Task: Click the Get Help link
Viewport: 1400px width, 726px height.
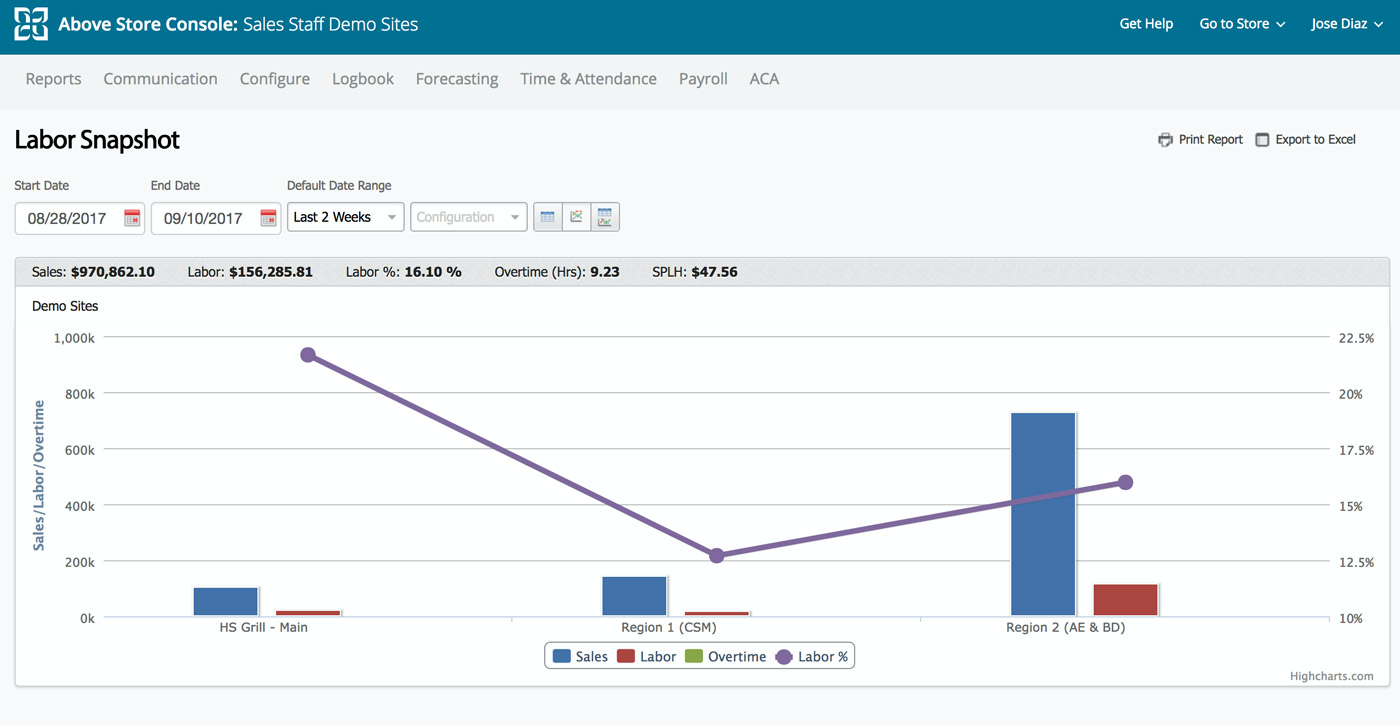Action: click(x=1146, y=24)
